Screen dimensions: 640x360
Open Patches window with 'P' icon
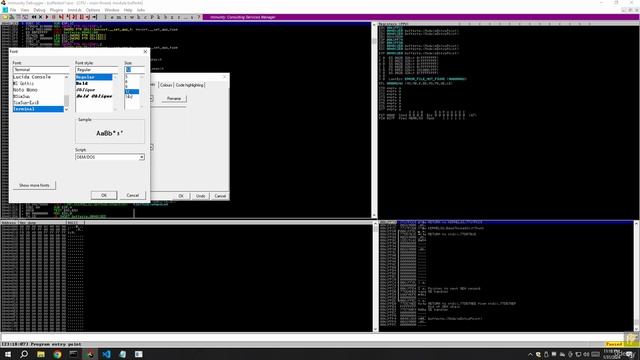coord(152,17)
